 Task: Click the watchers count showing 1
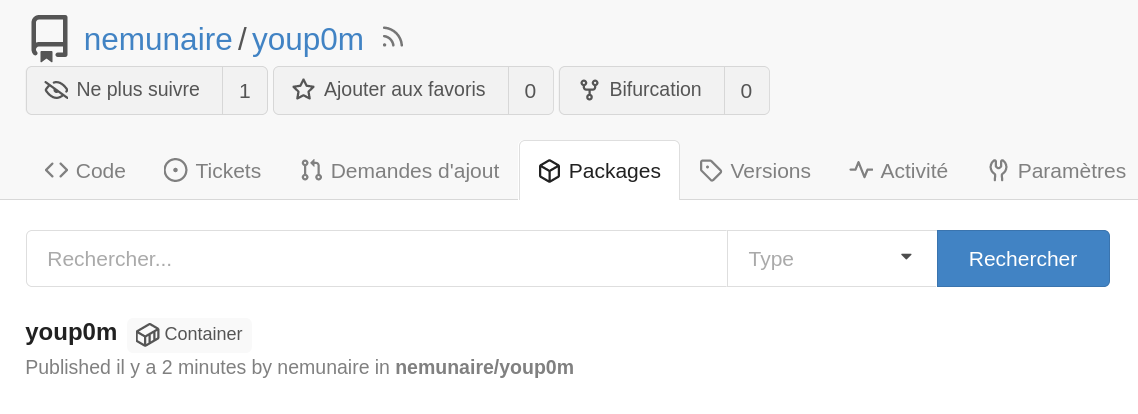[x=244, y=91]
